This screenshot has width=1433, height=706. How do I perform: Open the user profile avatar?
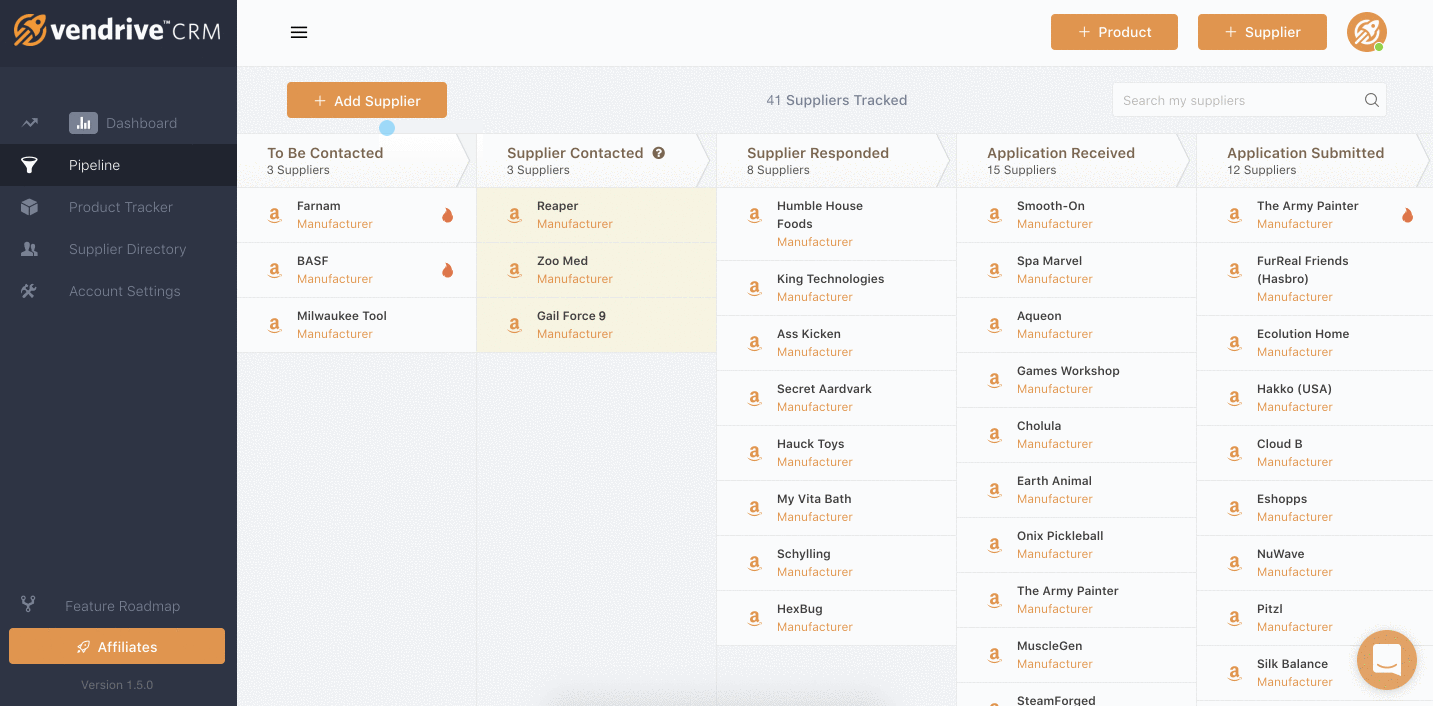[x=1366, y=32]
